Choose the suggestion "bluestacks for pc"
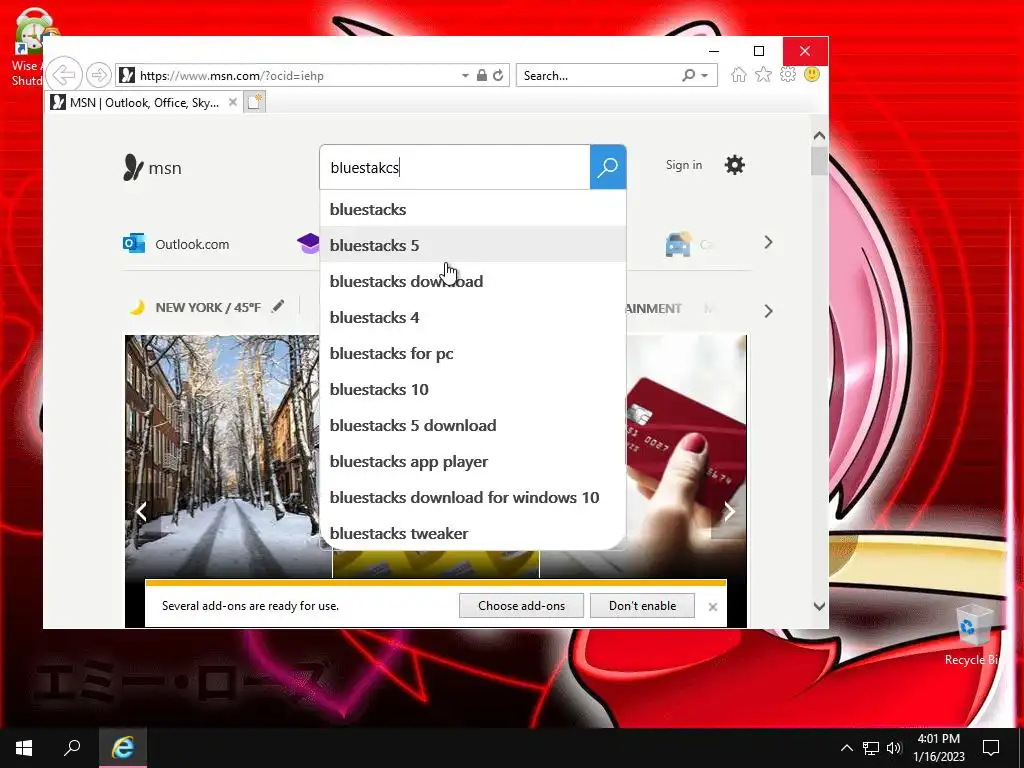The height and width of the screenshot is (768, 1024). point(473,353)
